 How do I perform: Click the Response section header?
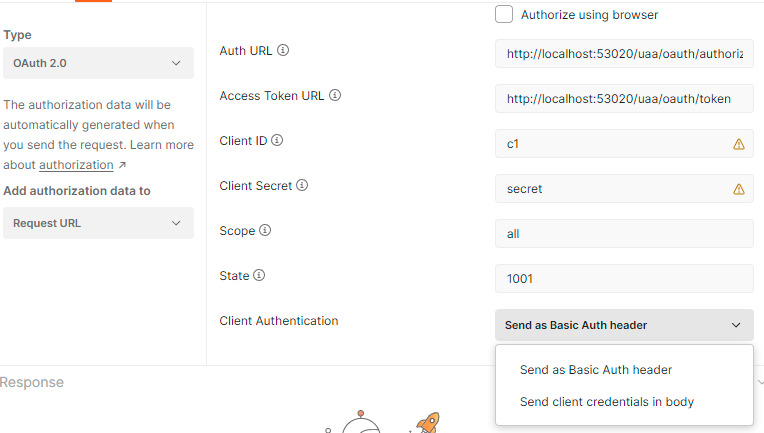click(32, 382)
